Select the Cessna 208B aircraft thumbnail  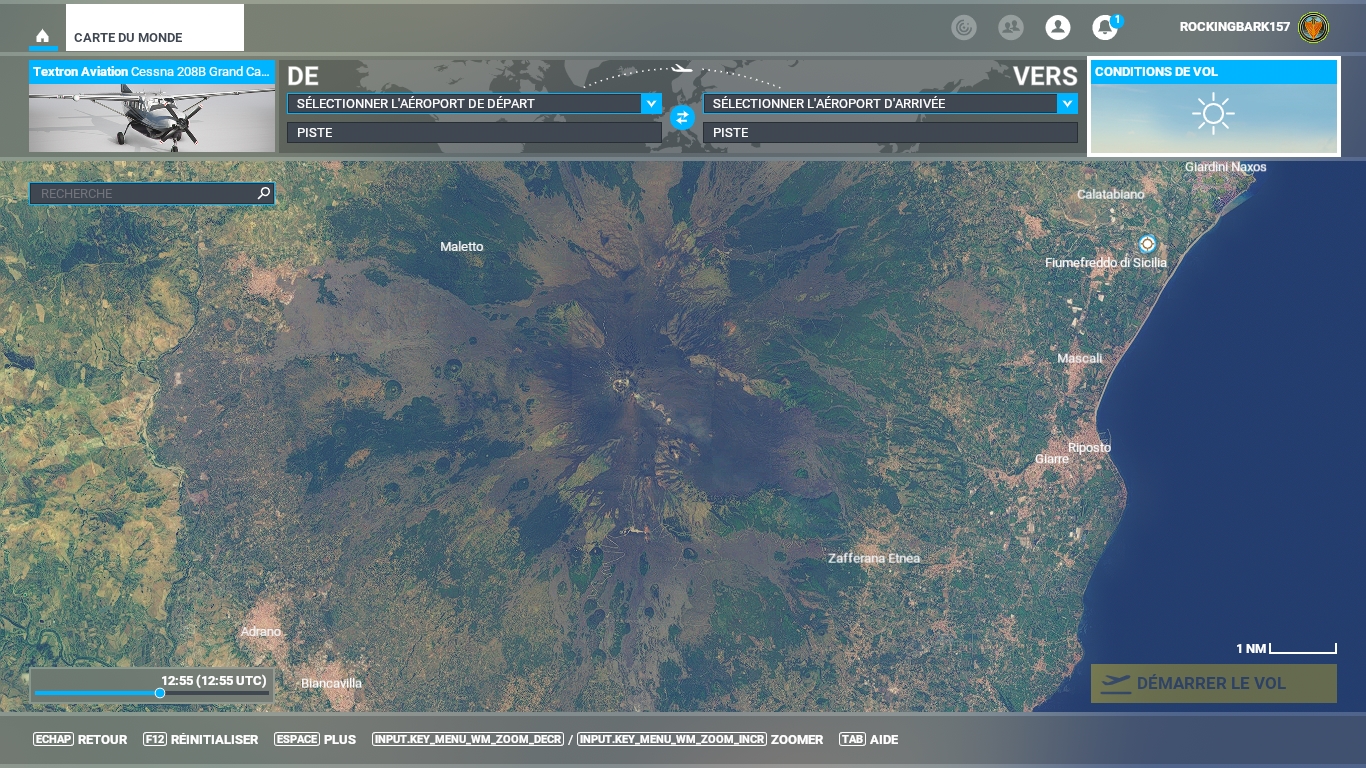point(152,117)
